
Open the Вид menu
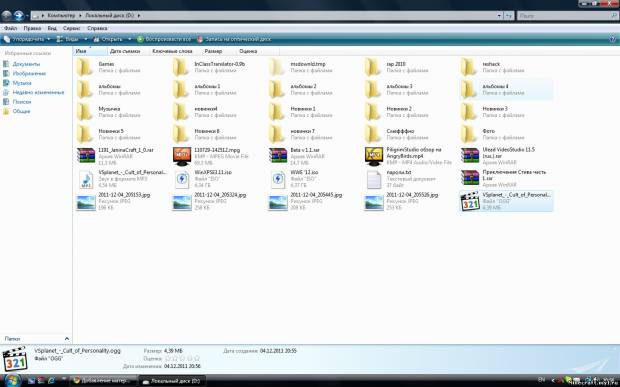click(x=52, y=28)
